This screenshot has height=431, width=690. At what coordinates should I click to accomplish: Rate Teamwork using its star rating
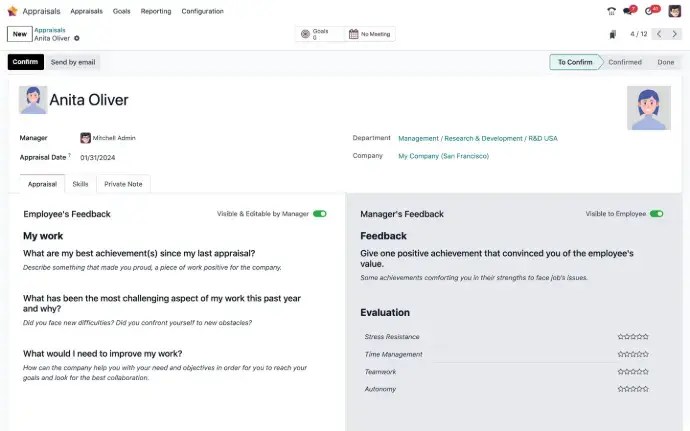(x=633, y=372)
